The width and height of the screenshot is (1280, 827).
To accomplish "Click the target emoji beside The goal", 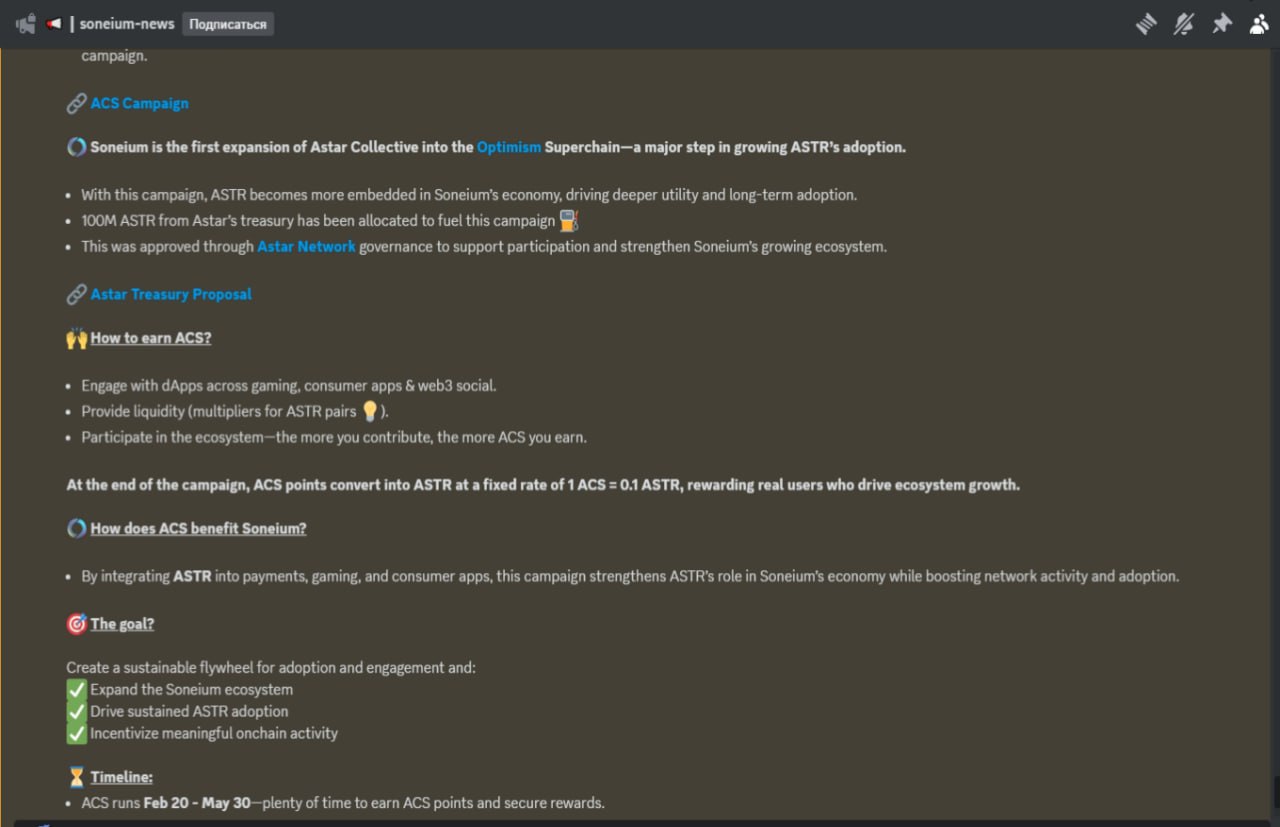I will pyautogui.click(x=77, y=624).
